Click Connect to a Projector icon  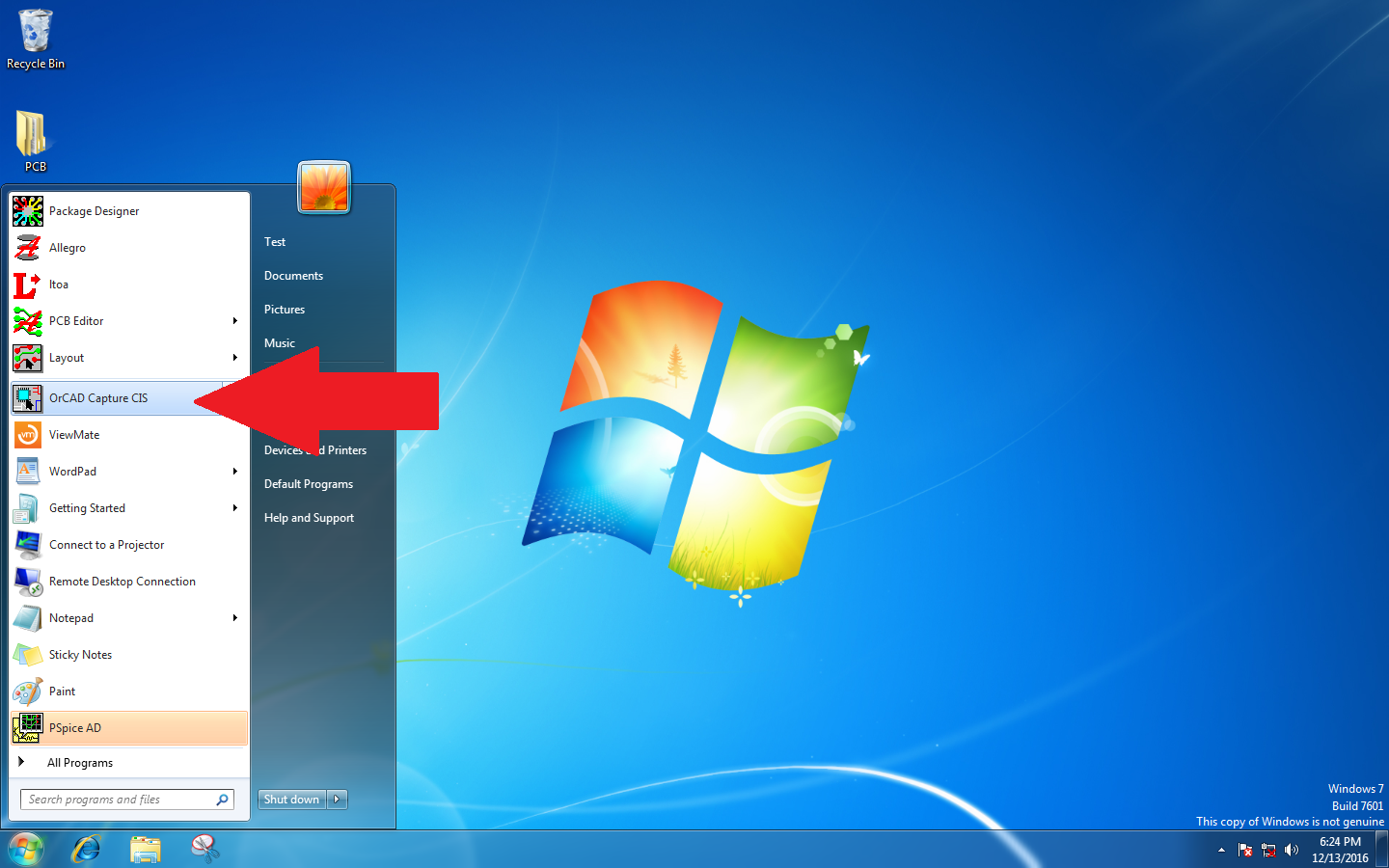pos(28,545)
